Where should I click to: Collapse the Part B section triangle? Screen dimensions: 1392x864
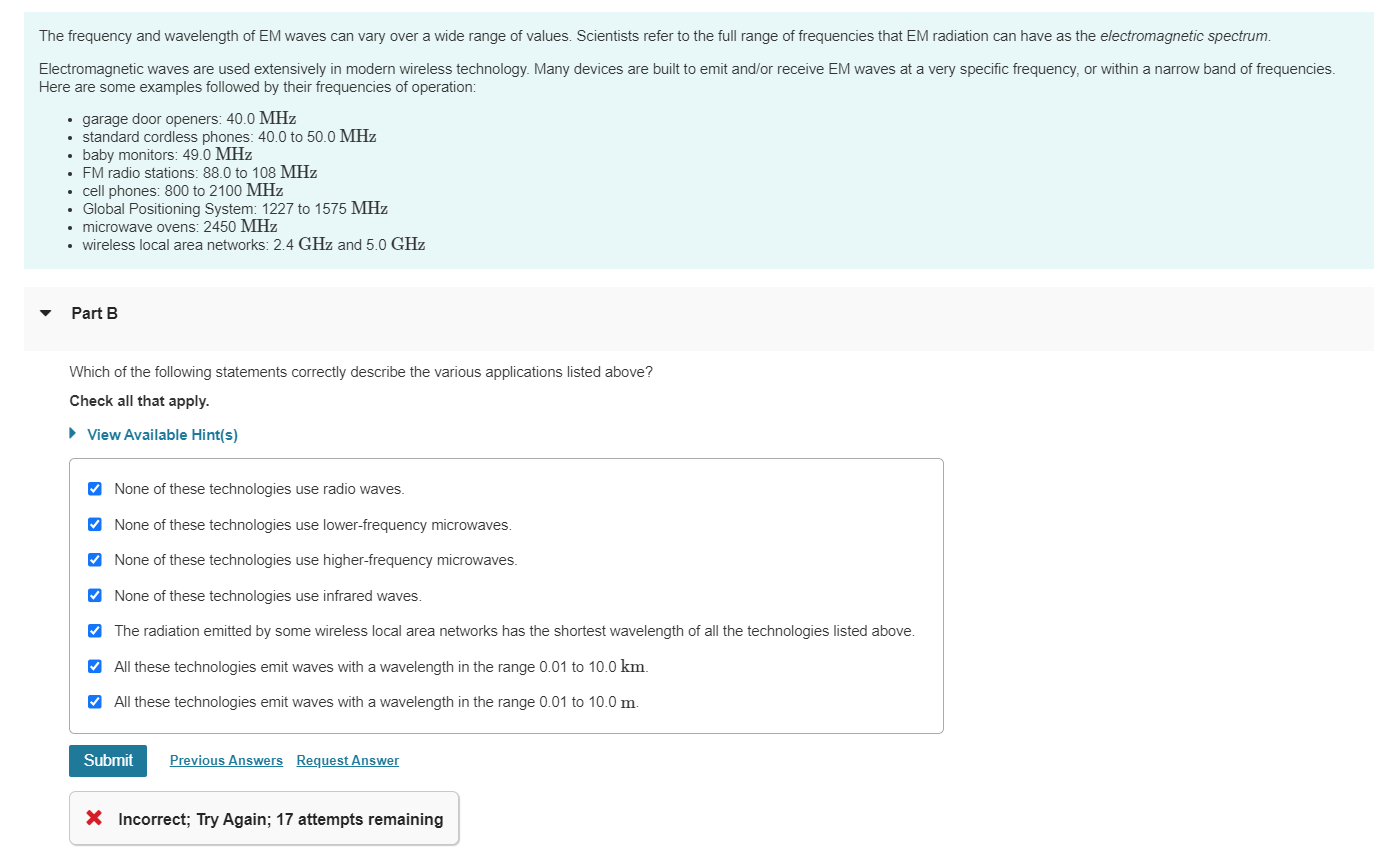coord(45,313)
